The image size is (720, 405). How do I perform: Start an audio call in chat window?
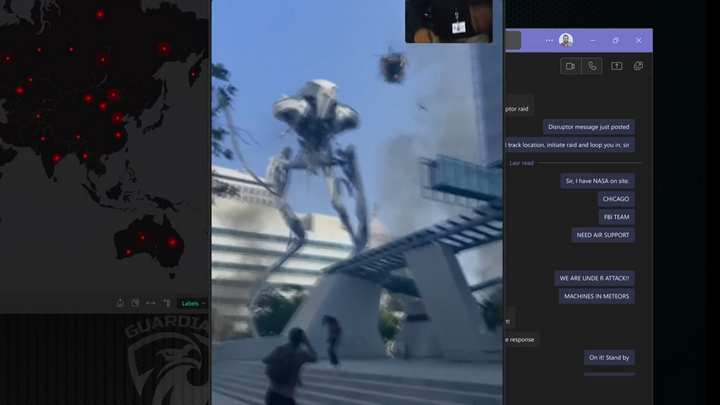coord(592,66)
